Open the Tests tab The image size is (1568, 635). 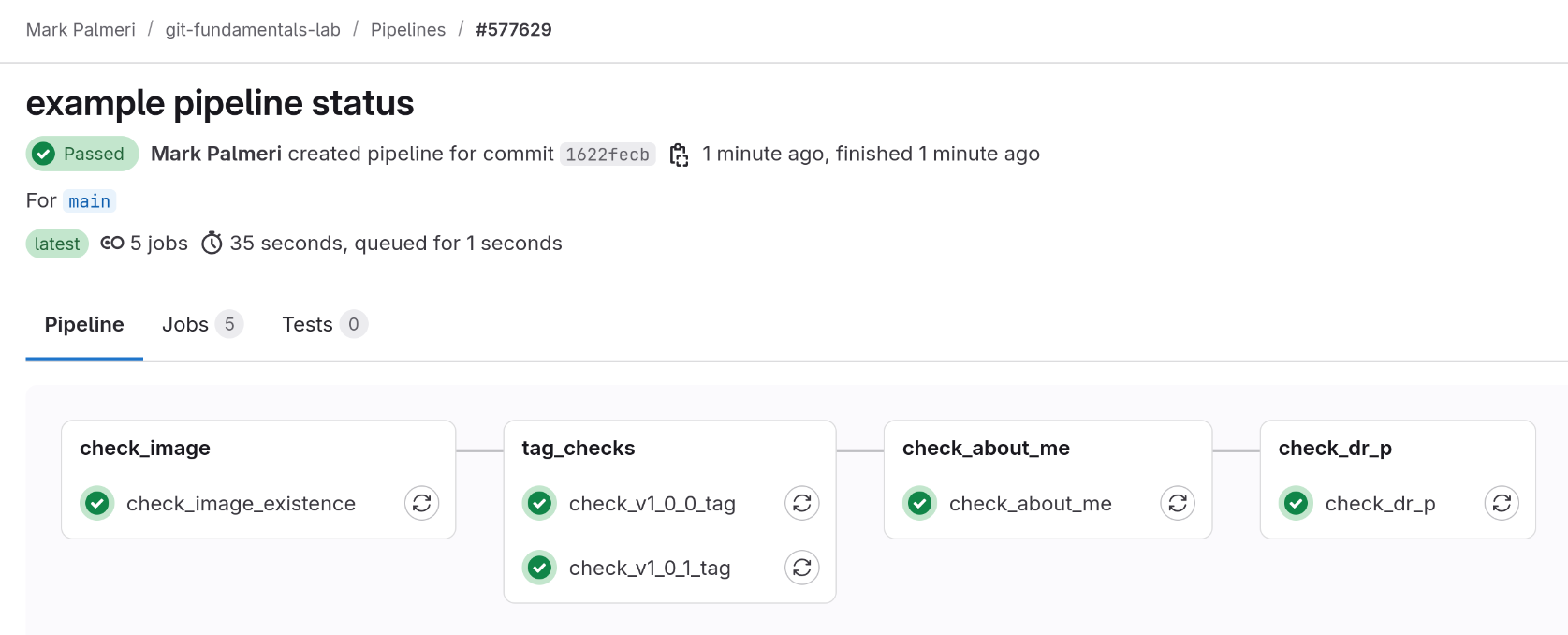324,324
